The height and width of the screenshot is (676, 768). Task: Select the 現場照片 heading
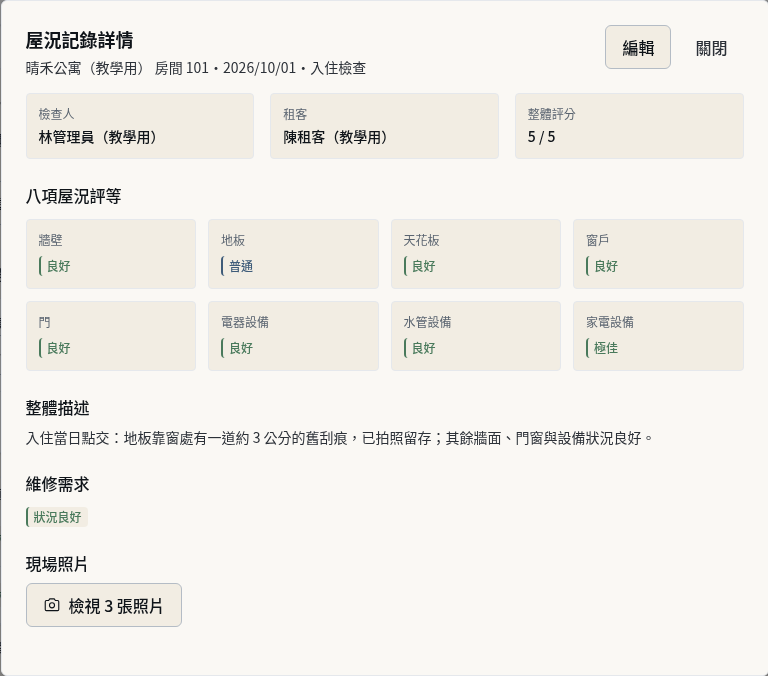[x=57, y=564]
